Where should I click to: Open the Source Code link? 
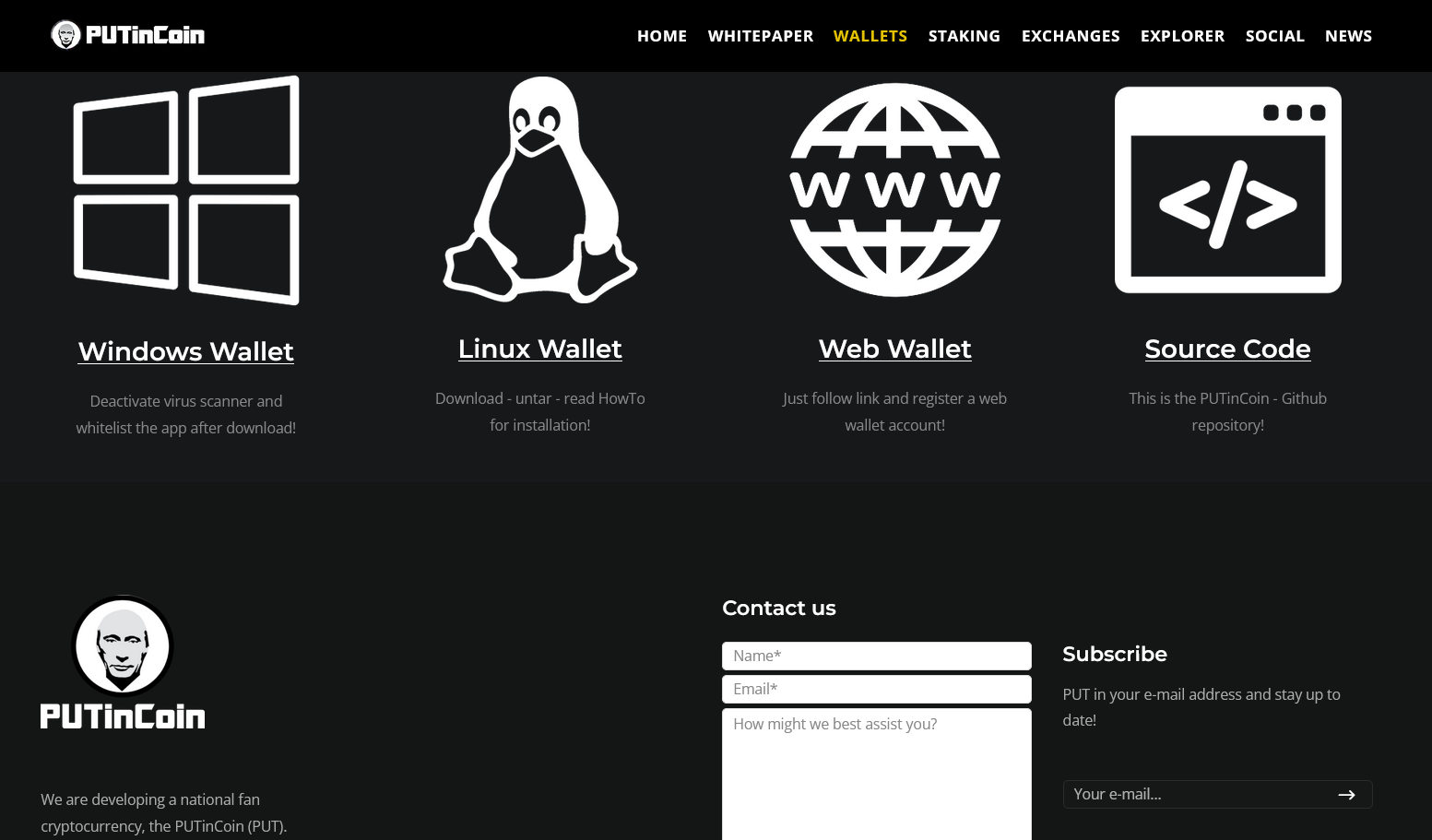pyautogui.click(x=1228, y=349)
